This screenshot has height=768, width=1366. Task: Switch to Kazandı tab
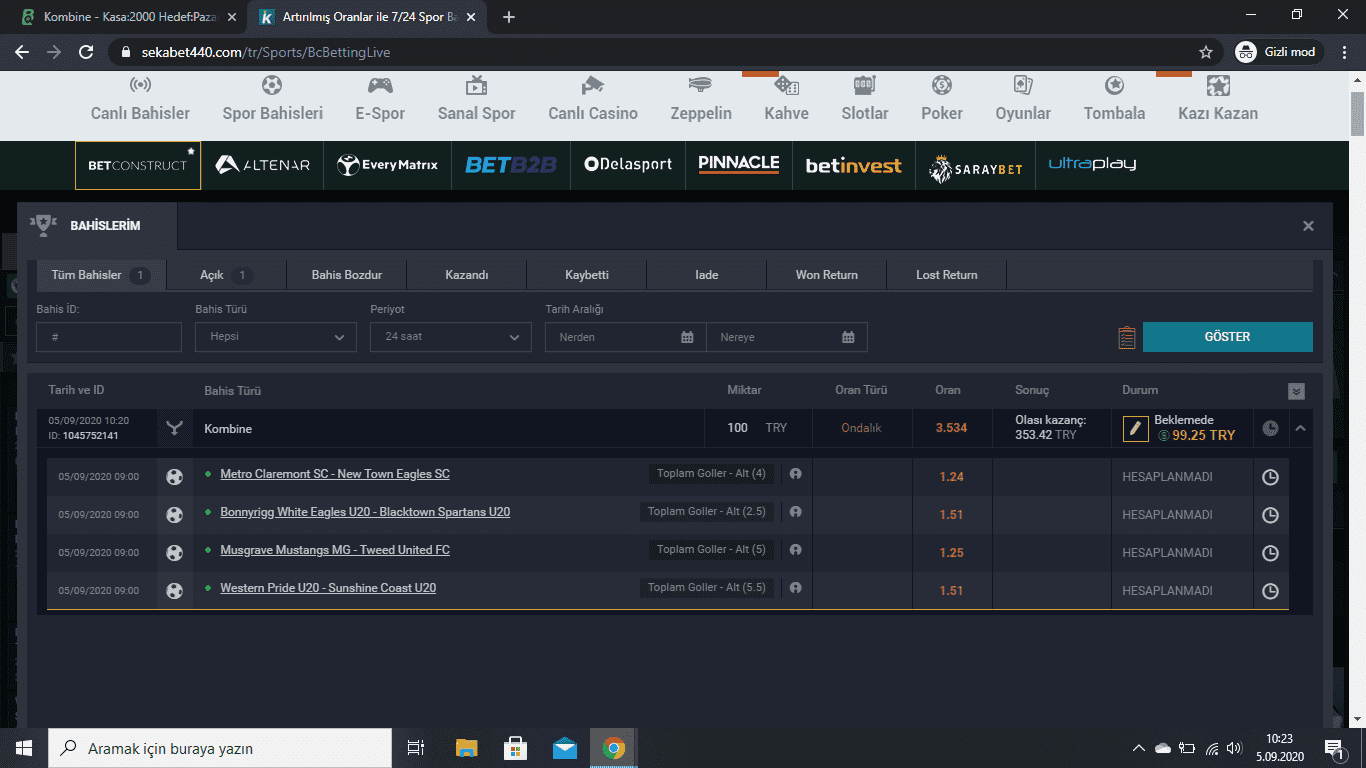[466, 275]
